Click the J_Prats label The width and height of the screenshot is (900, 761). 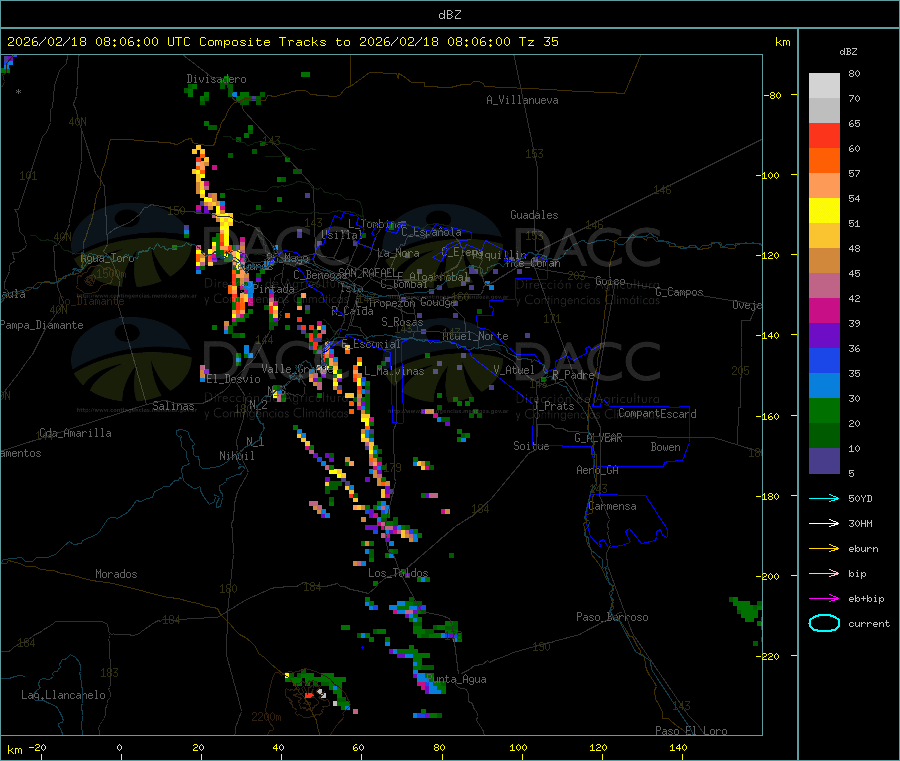553,405
